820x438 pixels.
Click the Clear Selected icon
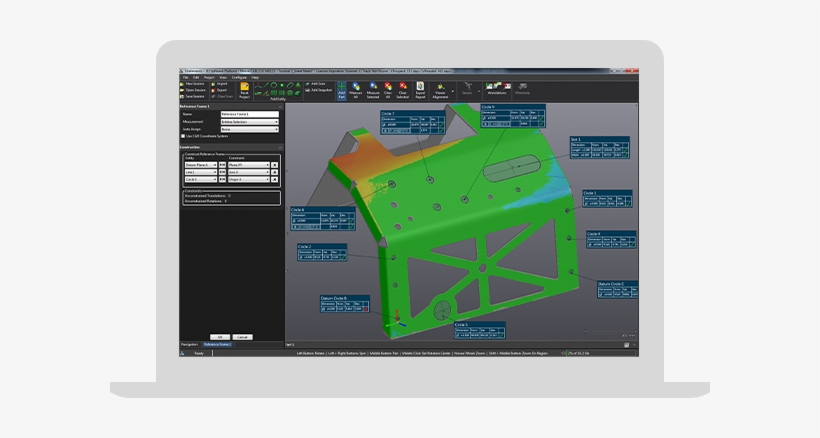[x=403, y=90]
